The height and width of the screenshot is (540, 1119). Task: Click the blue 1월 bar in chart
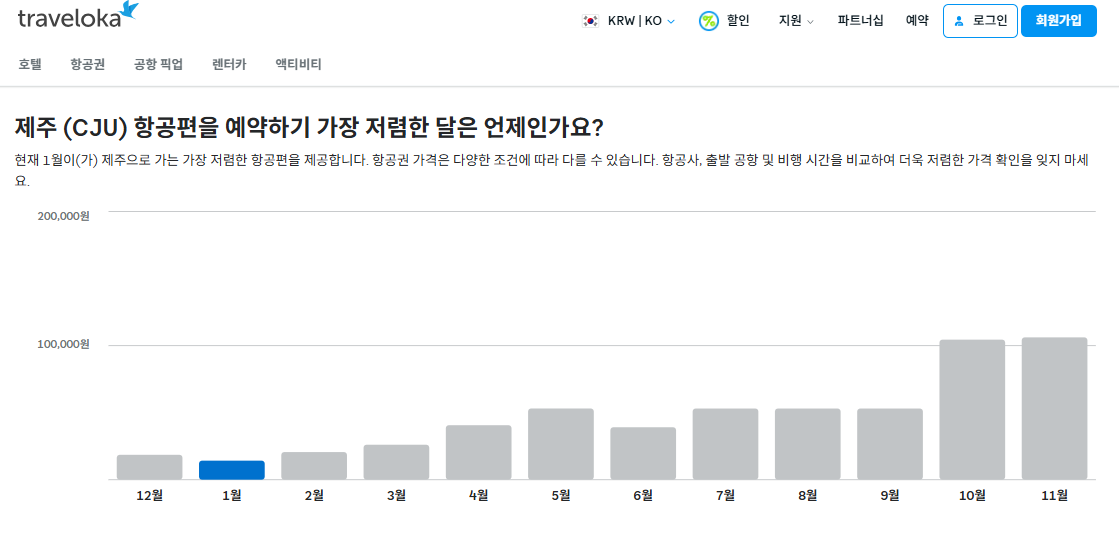[232, 470]
